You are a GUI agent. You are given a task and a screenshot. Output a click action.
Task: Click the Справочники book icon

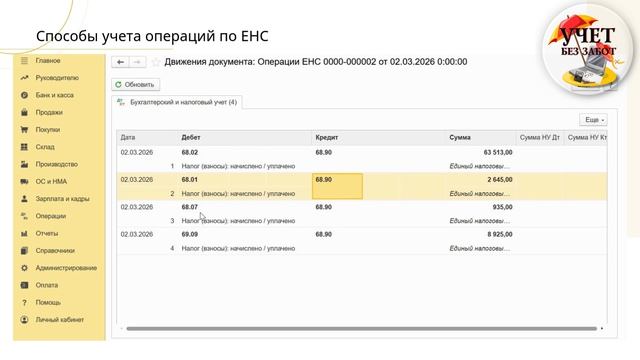pos(24,251)
